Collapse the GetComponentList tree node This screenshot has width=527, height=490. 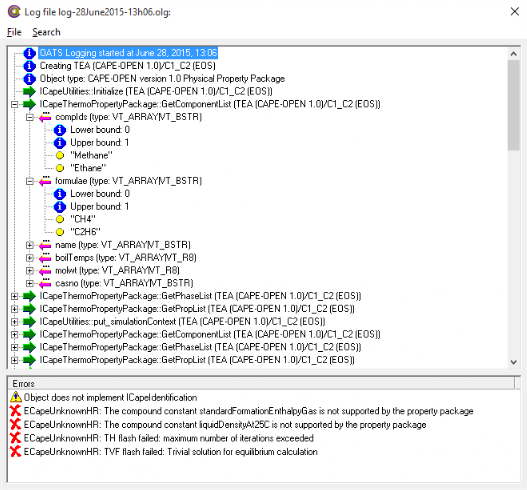click(14, 105)
